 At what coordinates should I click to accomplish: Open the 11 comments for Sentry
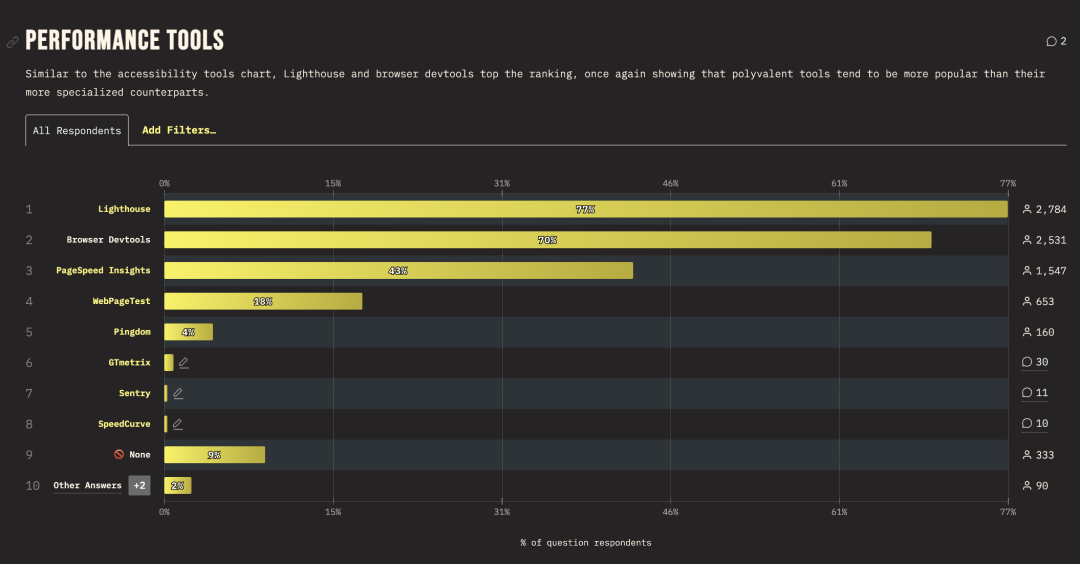coord(1035,393)
